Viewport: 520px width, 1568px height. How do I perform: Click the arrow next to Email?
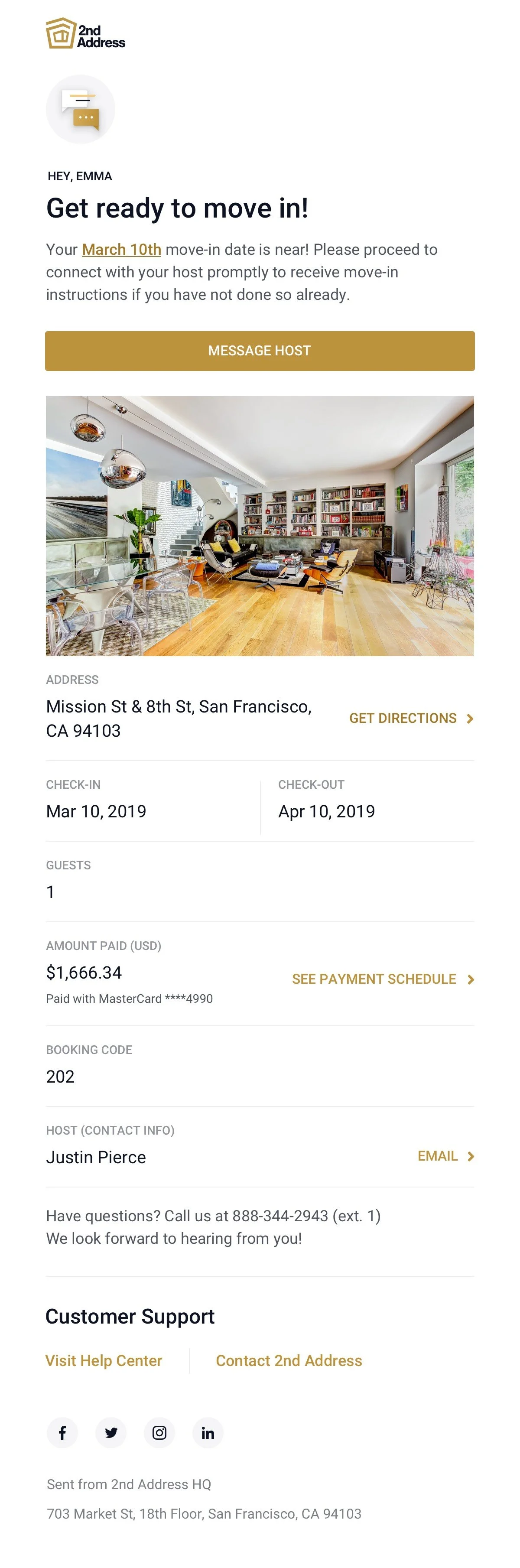(x=470, y=1156)
